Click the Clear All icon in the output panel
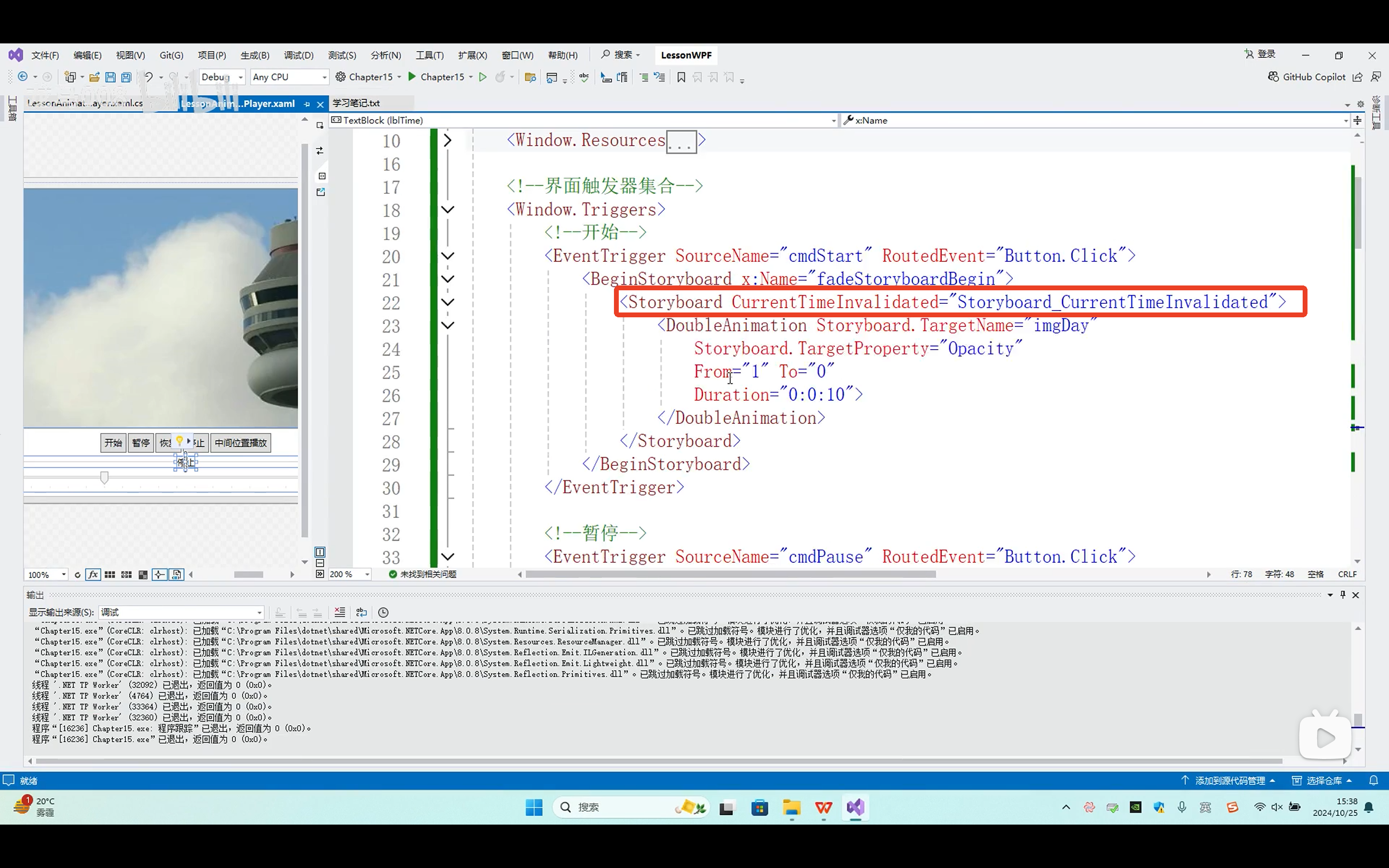The image size is (1389, 868). click(x=340, y=612)
